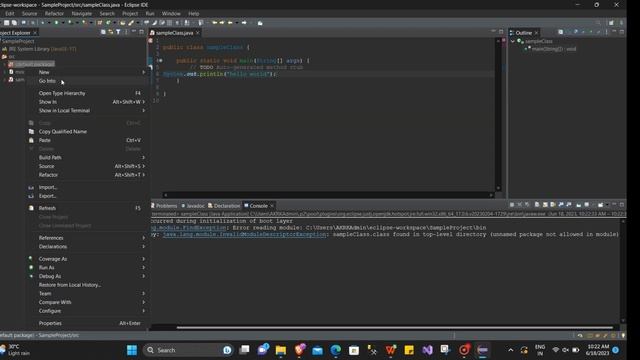Open the Project menu
This screenshot has height=360, width=640.
pos(130,13)
